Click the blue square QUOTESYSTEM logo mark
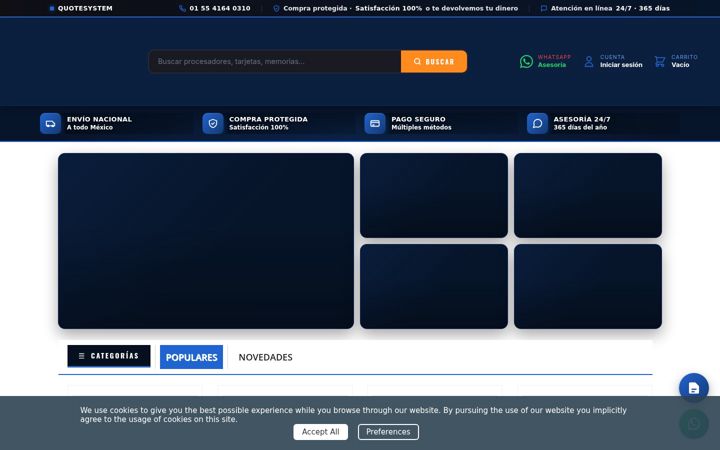 [52, 8]
